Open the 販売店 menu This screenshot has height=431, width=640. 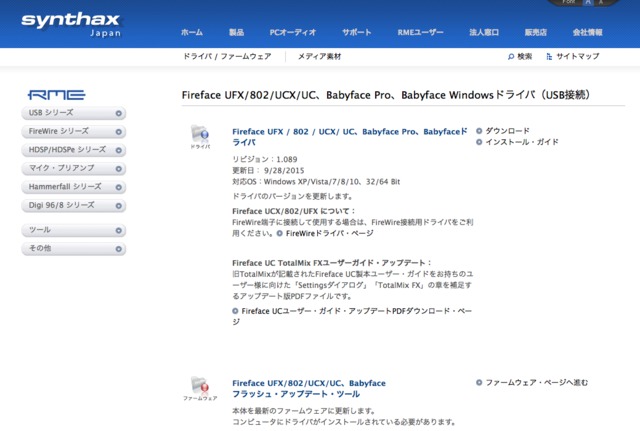coord(536,32)
